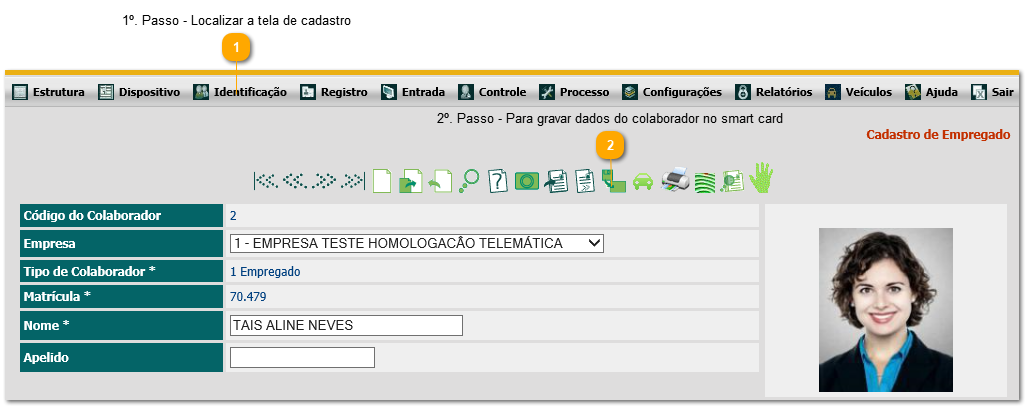Click the new blank document icon
Image resolution: width=1028 pixels, height=409 pixels.
pyautogui.click(x=382, y=181)
